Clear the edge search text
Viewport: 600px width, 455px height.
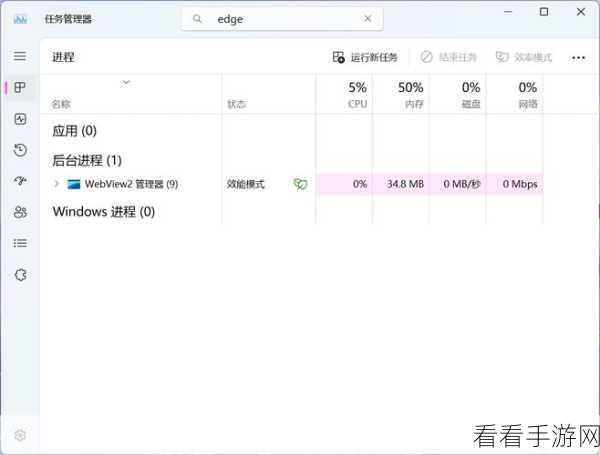tap(368, 18)
